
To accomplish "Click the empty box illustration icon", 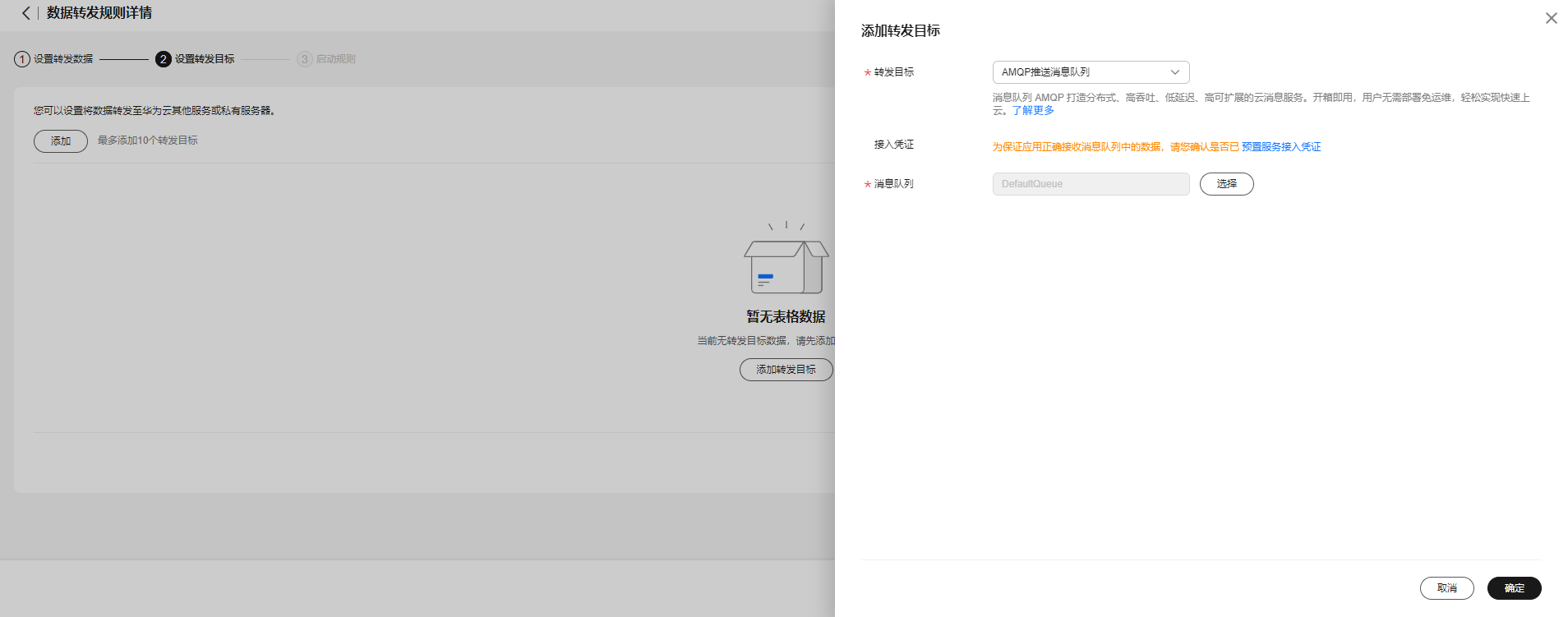I will click(x=786, y=259).
